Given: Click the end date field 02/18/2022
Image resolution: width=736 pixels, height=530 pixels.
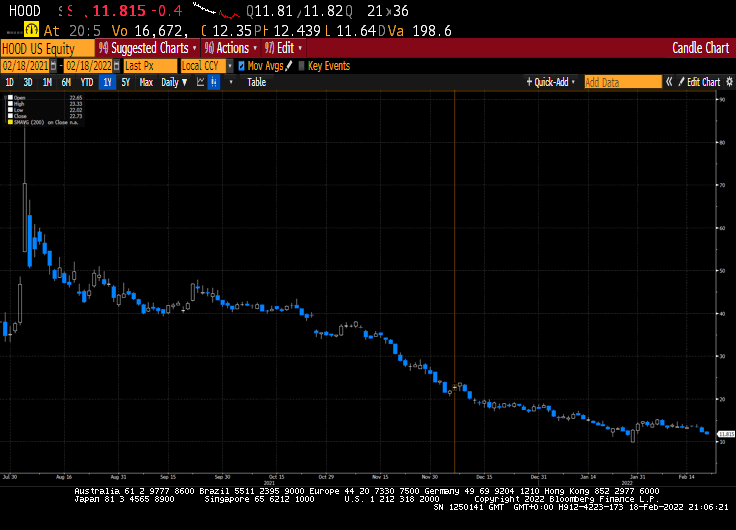Looking at the screenshot, I should pyautogui.click(x=88, y=66).
